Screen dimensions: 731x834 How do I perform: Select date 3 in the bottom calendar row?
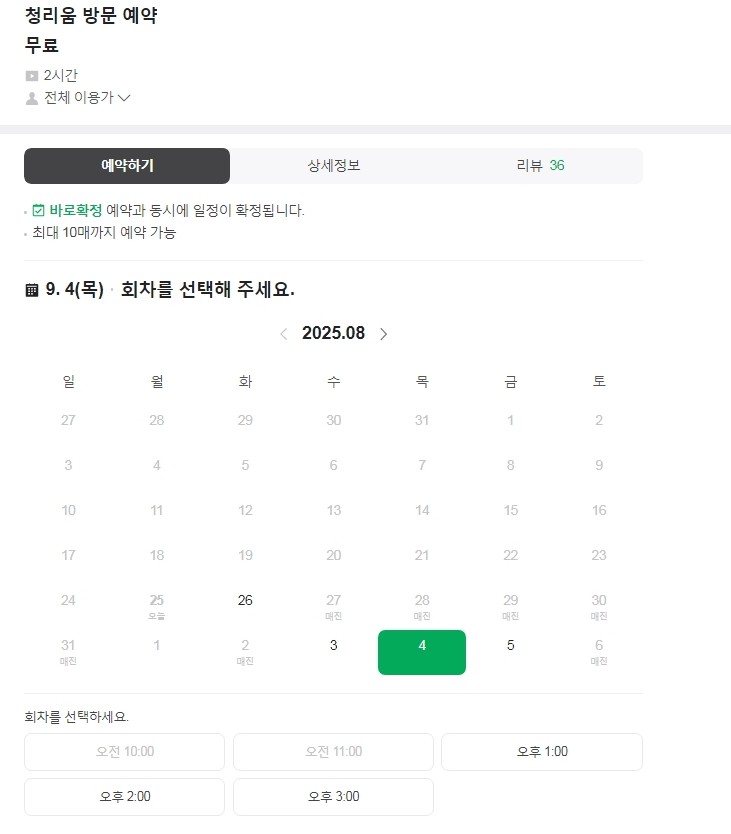(x=333, y=646)
